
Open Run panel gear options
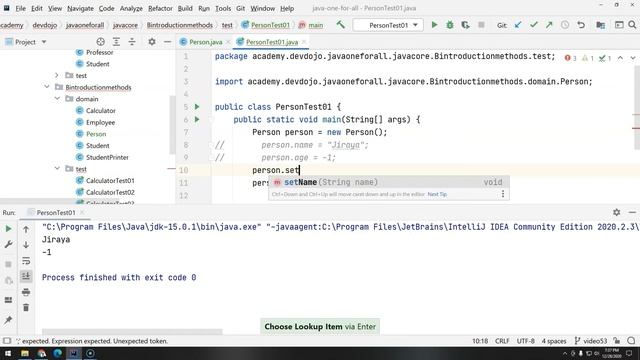[x=616, y=212]
